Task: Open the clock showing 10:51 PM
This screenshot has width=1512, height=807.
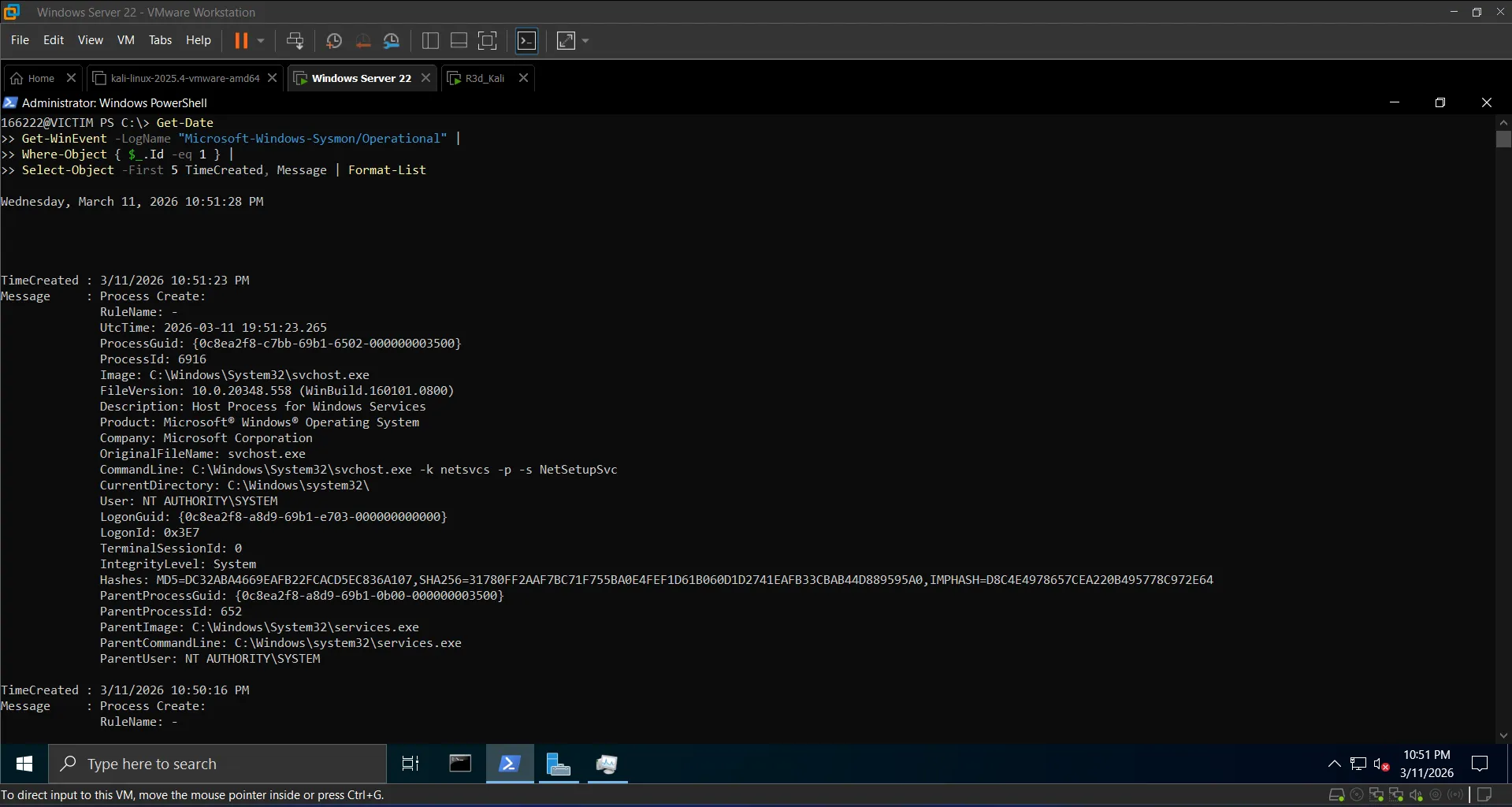Action: (1426, 764)
